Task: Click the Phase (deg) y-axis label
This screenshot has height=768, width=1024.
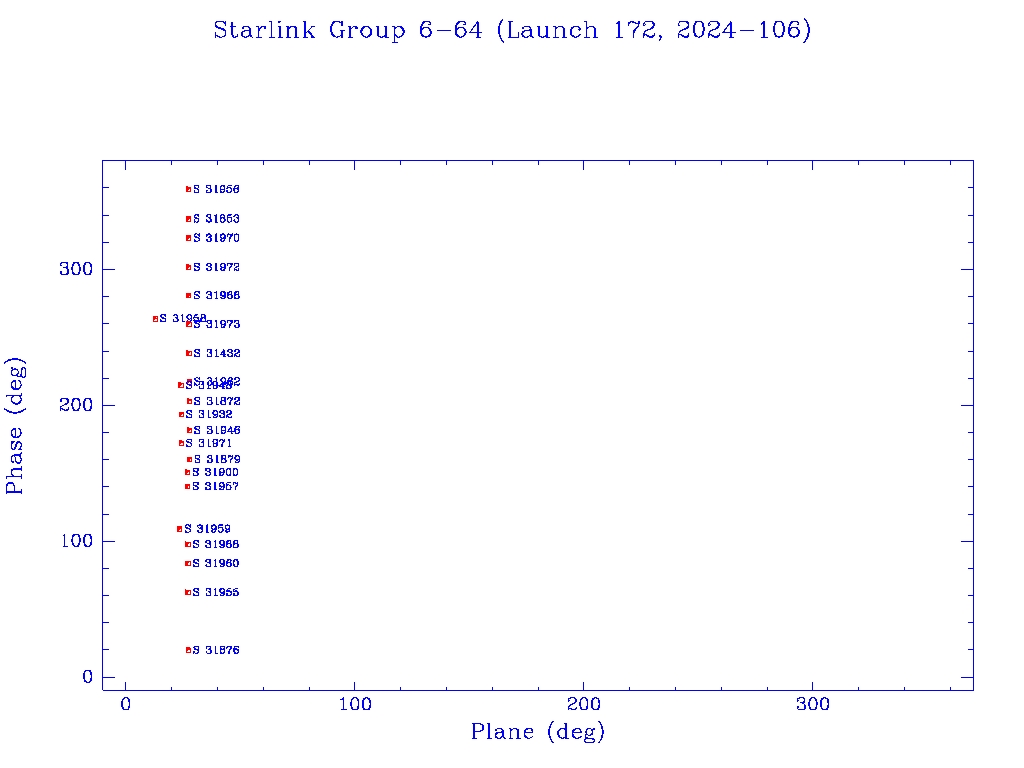Action: (x=16, y=425)
